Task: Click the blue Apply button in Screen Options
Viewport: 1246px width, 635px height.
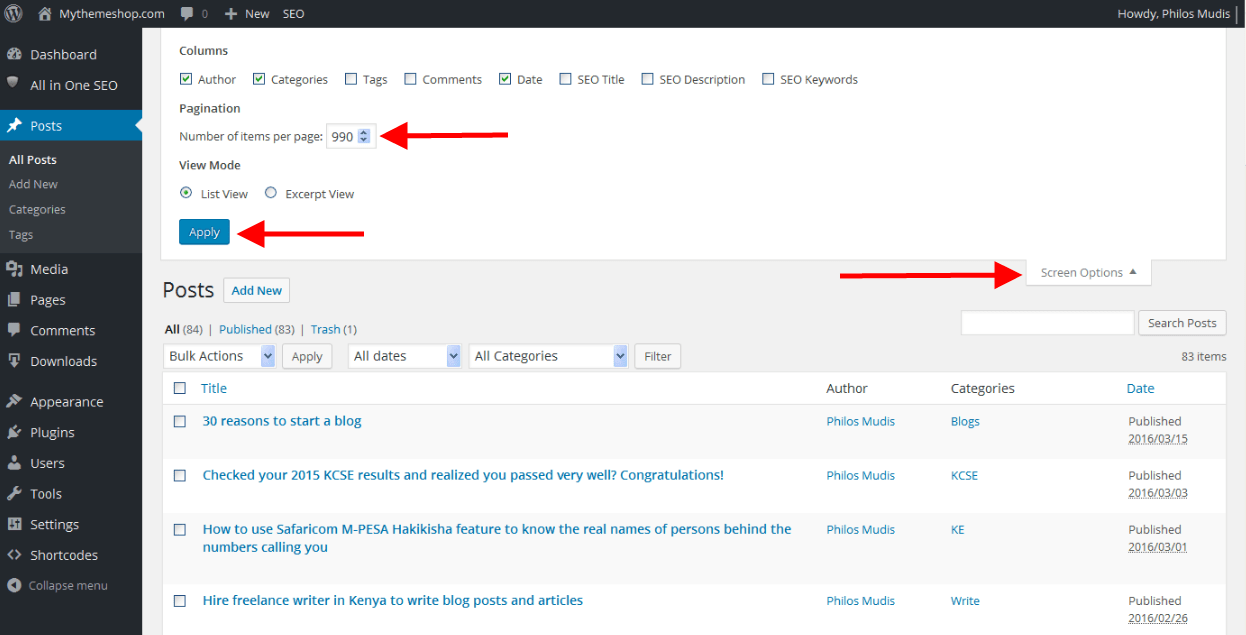Action: coord(204,232)
